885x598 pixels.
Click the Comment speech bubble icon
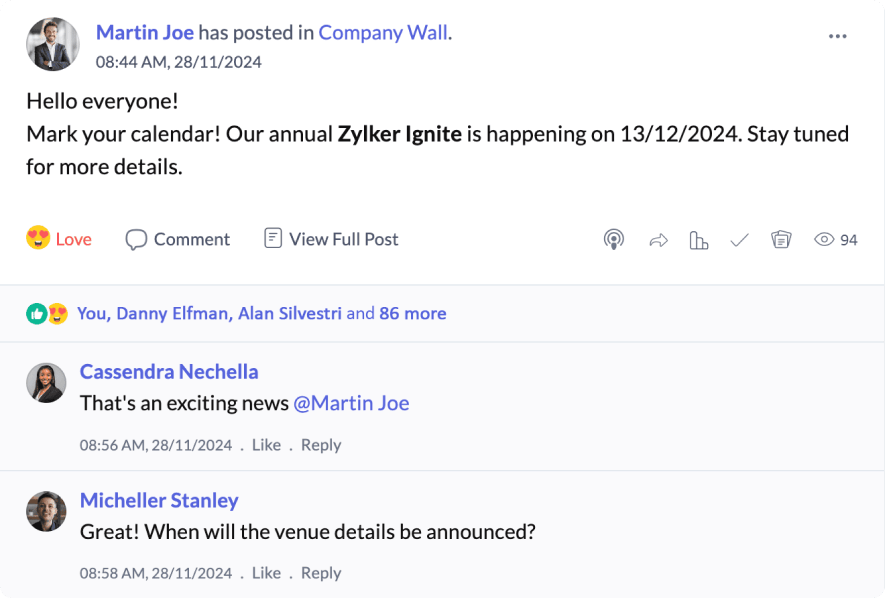click(x=136, y=240)
